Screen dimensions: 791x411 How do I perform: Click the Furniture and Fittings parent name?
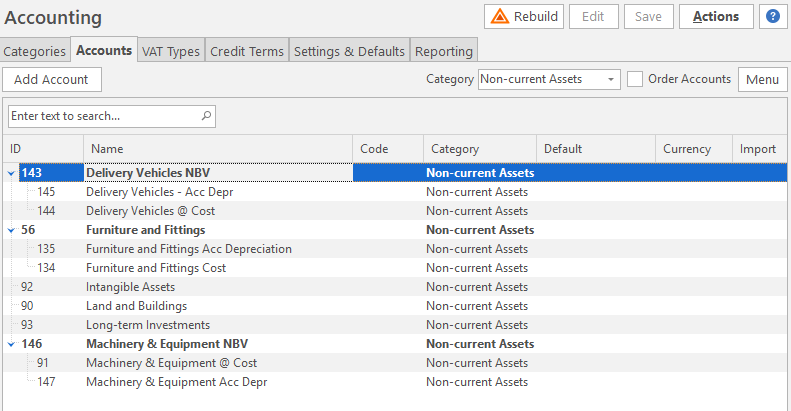point(145,230)
